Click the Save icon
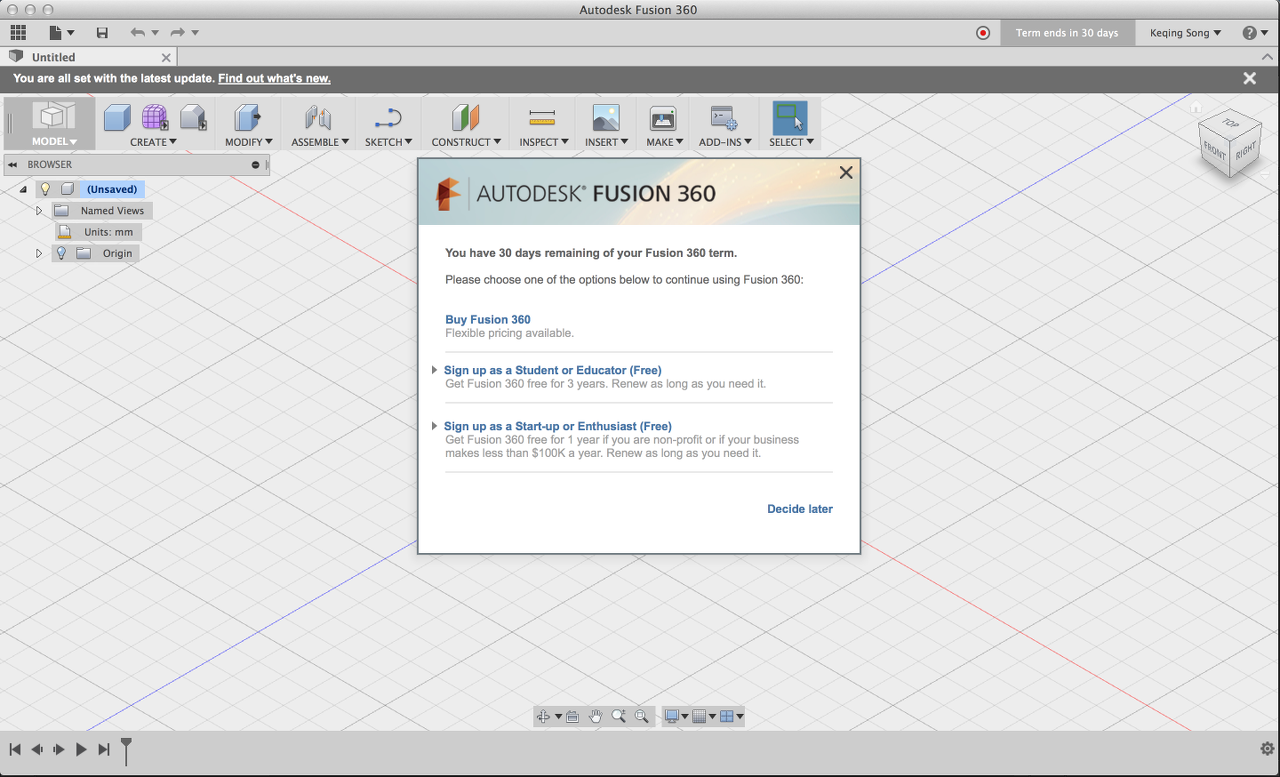 (x=102, y=33)
